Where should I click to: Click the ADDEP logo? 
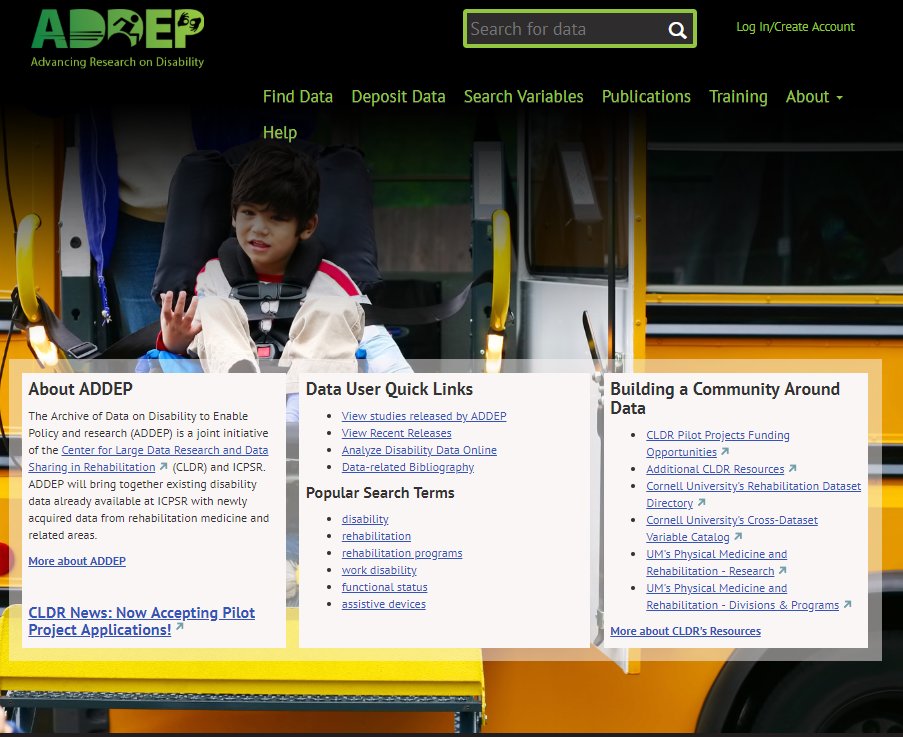point(117,39)
